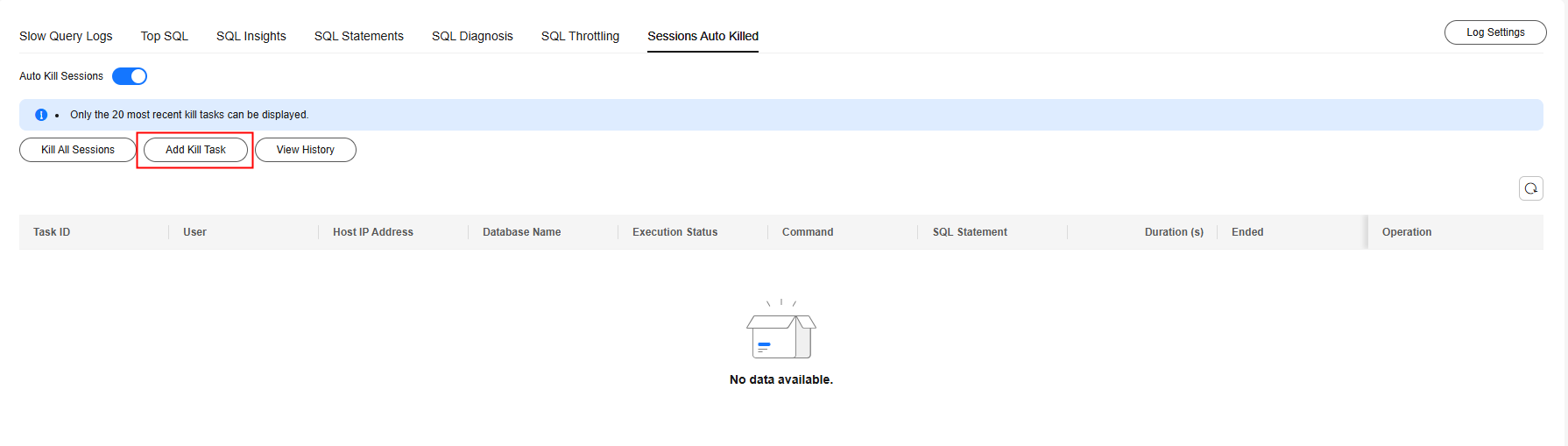The image size is (1568, 446).
Task: Go to the SQL Insights tab
Action: [x=251, y=36]
